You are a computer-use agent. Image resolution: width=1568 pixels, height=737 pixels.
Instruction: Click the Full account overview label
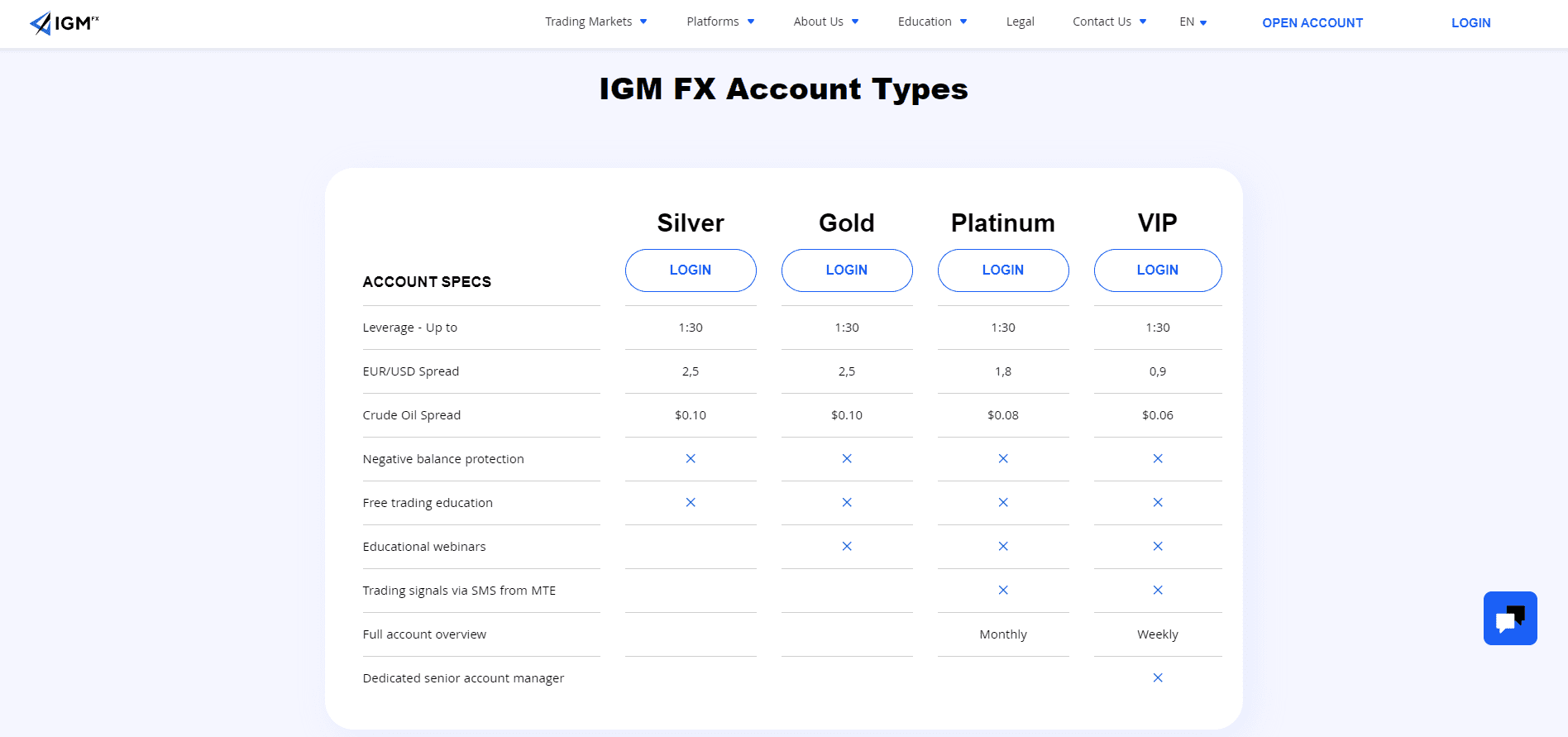424,634
